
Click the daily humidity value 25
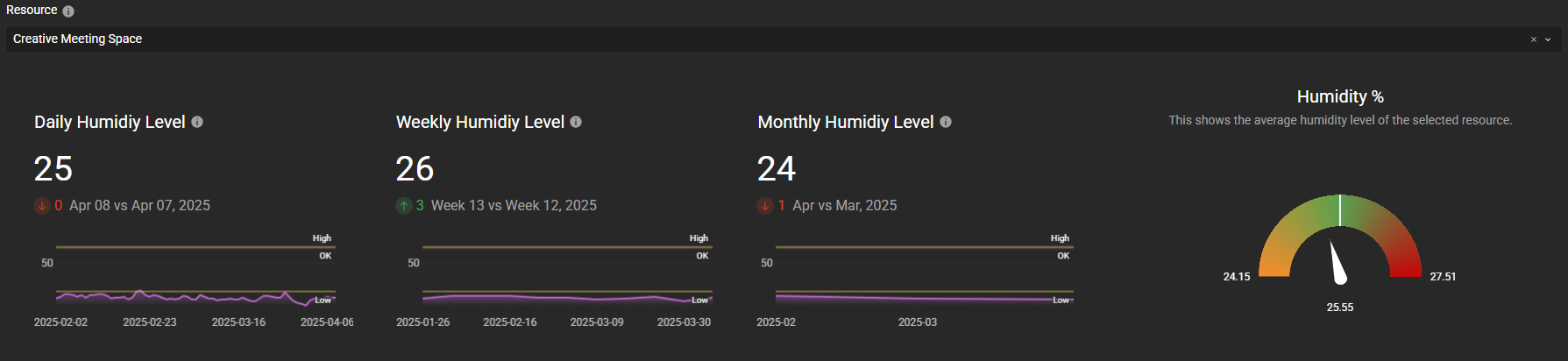click(x=53, y=168)
